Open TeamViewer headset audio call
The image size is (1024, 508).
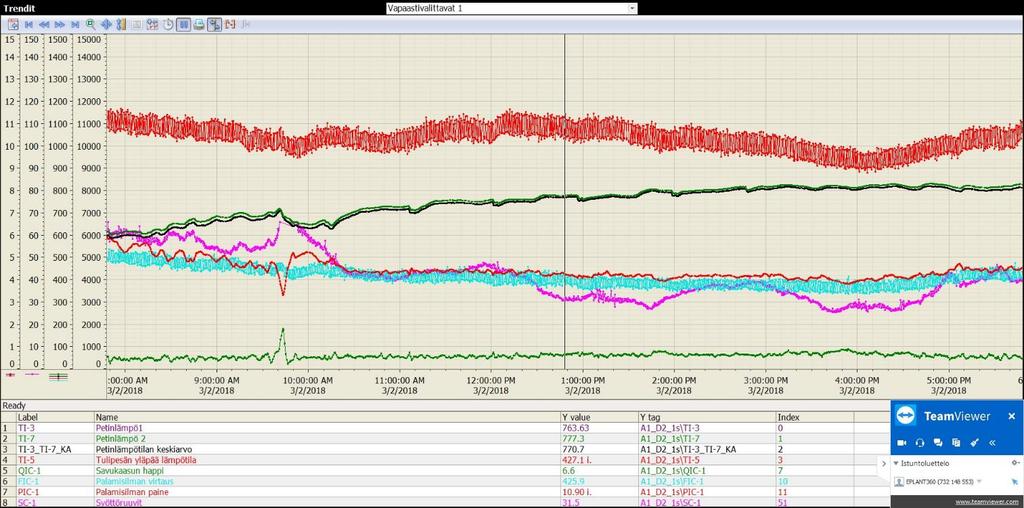tap(920, 443)
